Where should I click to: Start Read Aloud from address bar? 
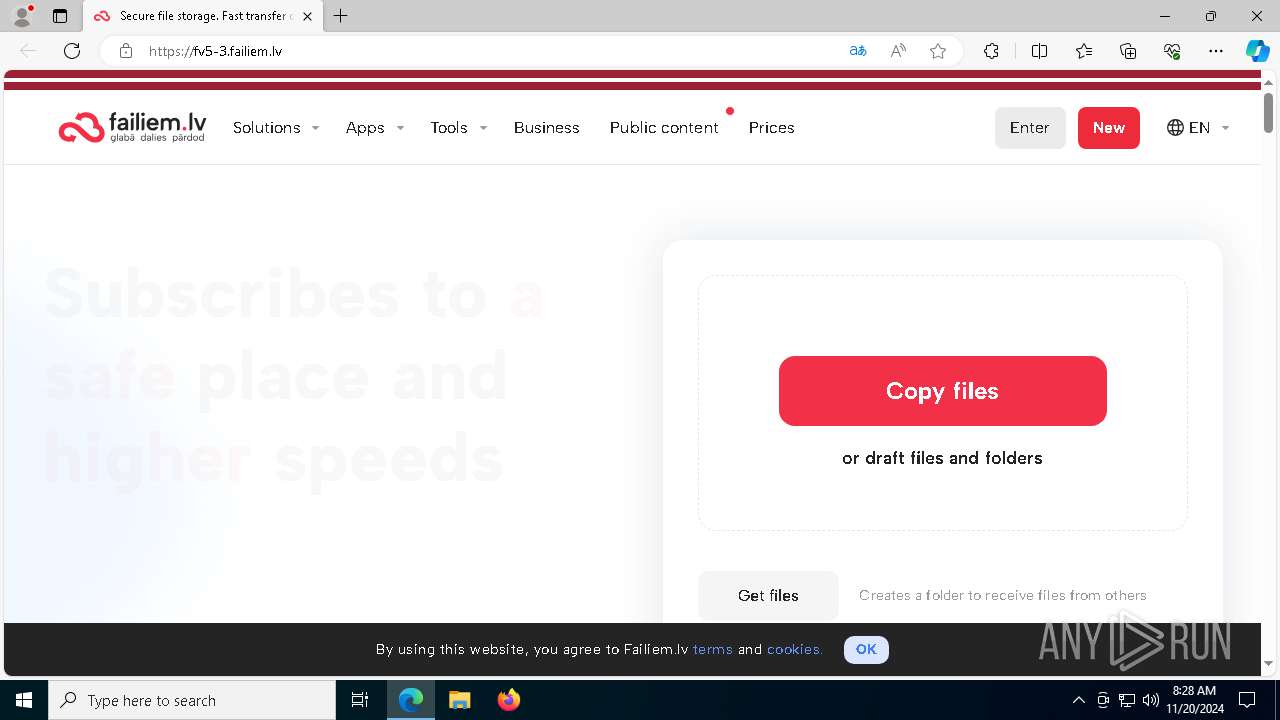(898, 51)
